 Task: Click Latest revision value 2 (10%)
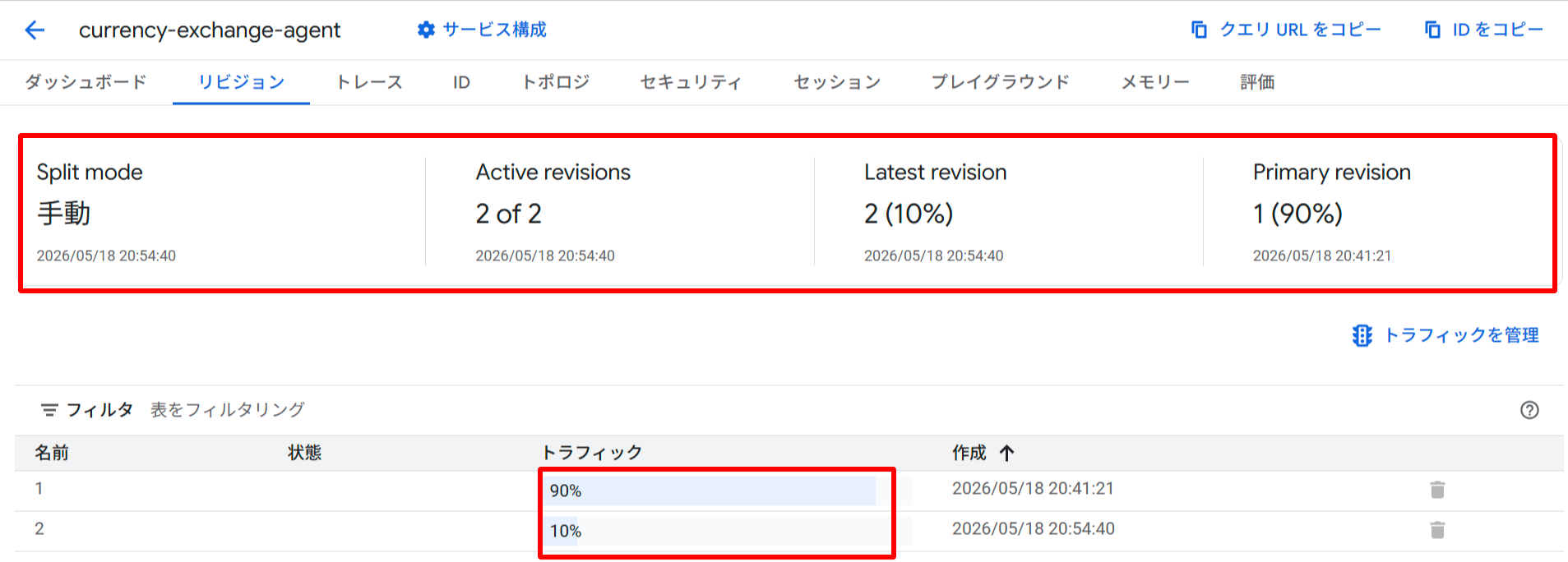click(x=909, y=214)
